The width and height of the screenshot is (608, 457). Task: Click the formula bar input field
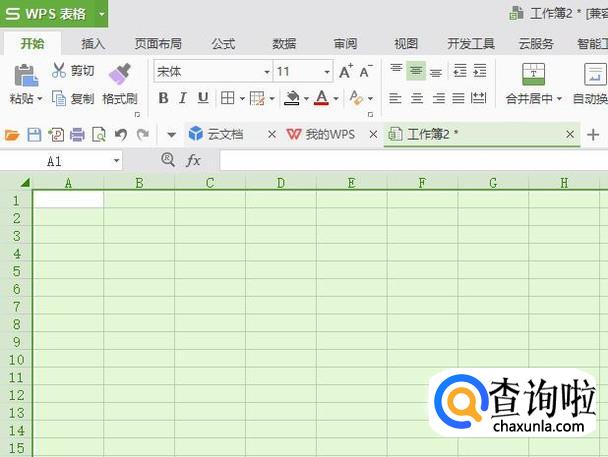414,160
